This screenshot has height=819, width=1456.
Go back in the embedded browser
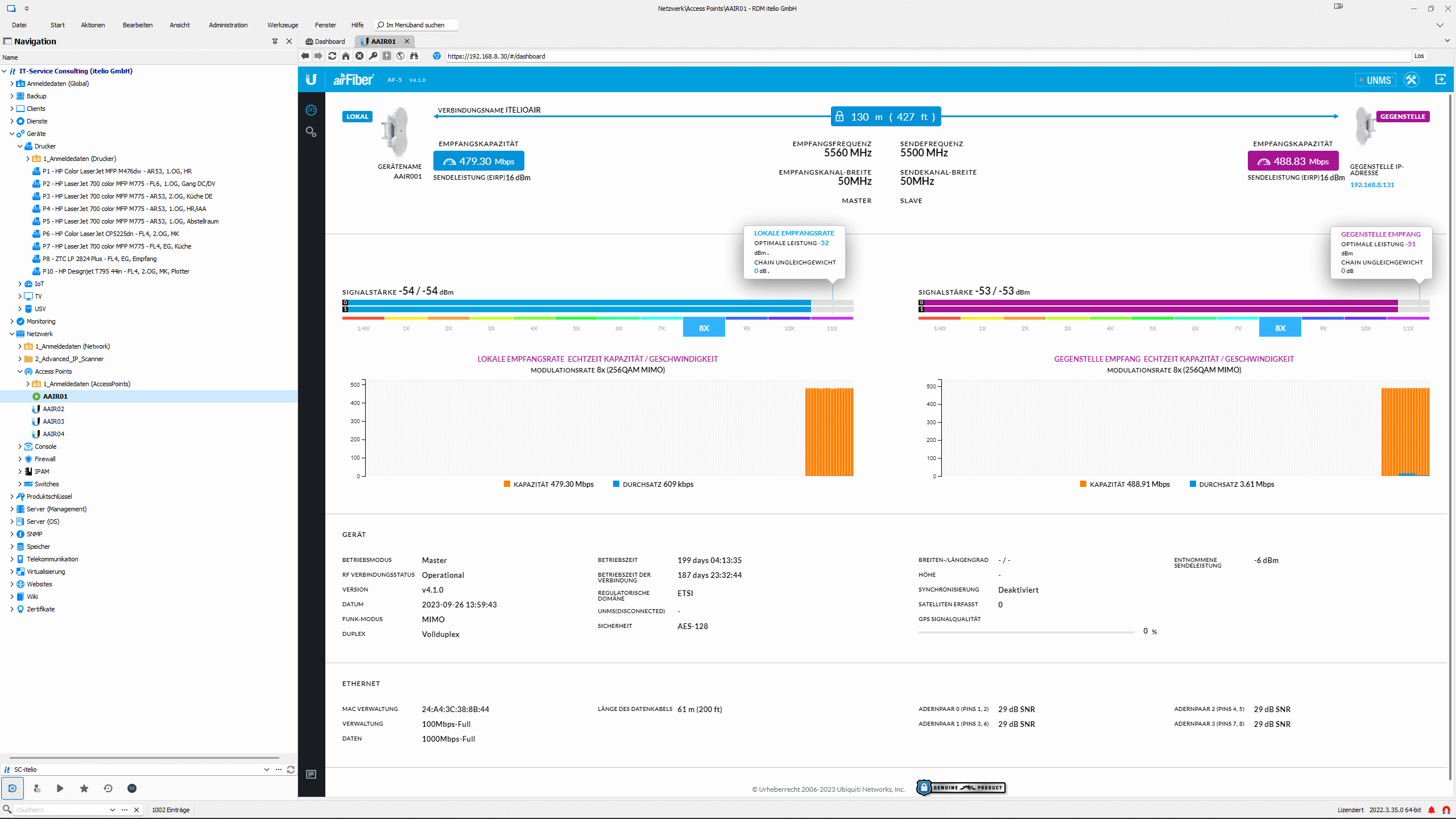tap(305, 56)
